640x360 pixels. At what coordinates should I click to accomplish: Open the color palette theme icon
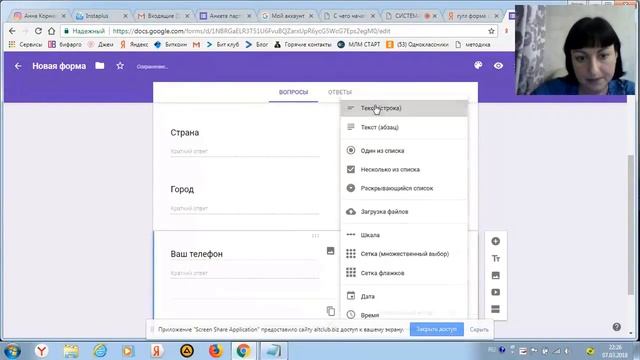click(x=478, y=65)
